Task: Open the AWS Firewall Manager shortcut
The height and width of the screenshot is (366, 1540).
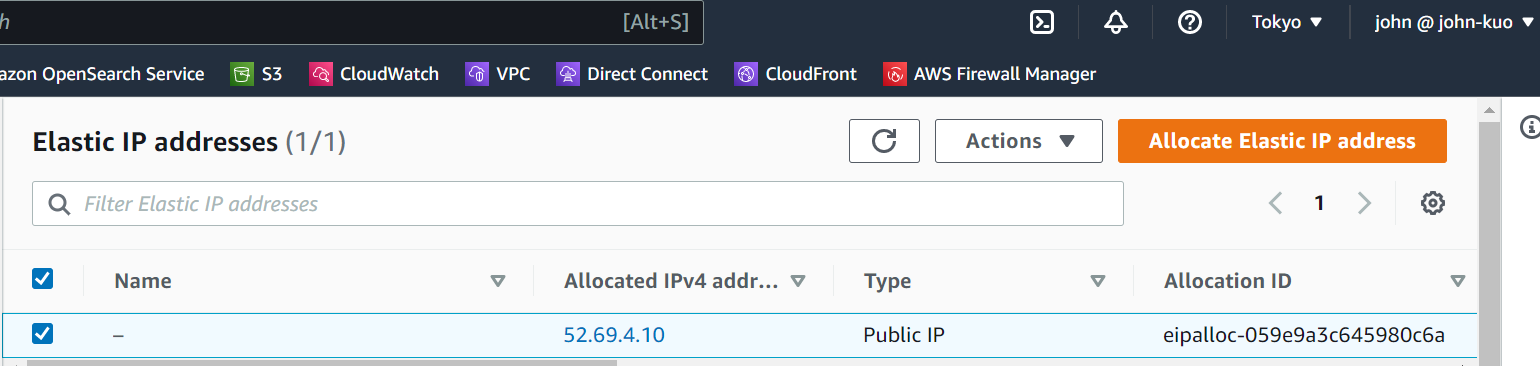Action: (x=990, y=74)
